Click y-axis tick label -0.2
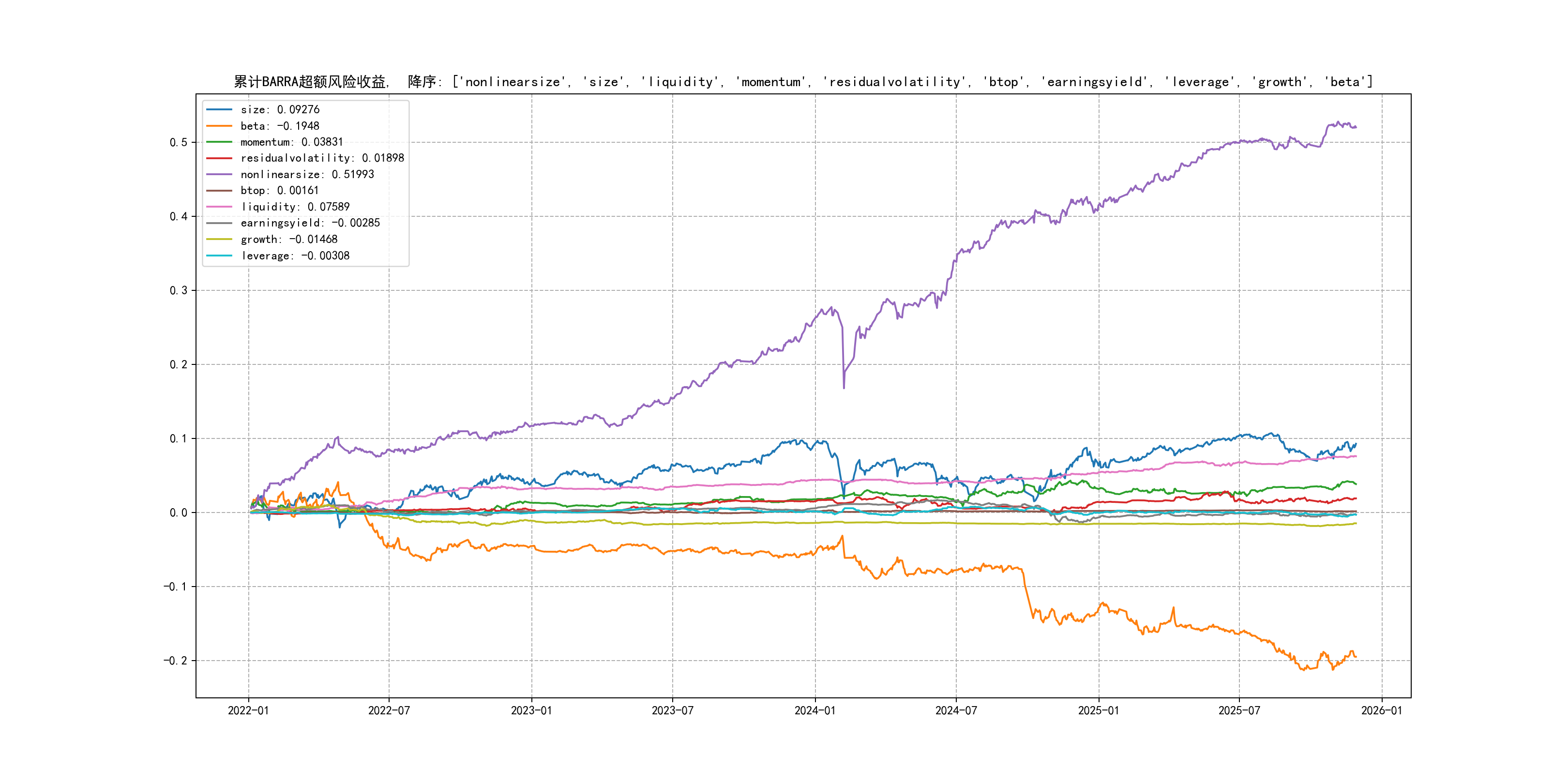 pyautogui.click(x=175, y=661)
